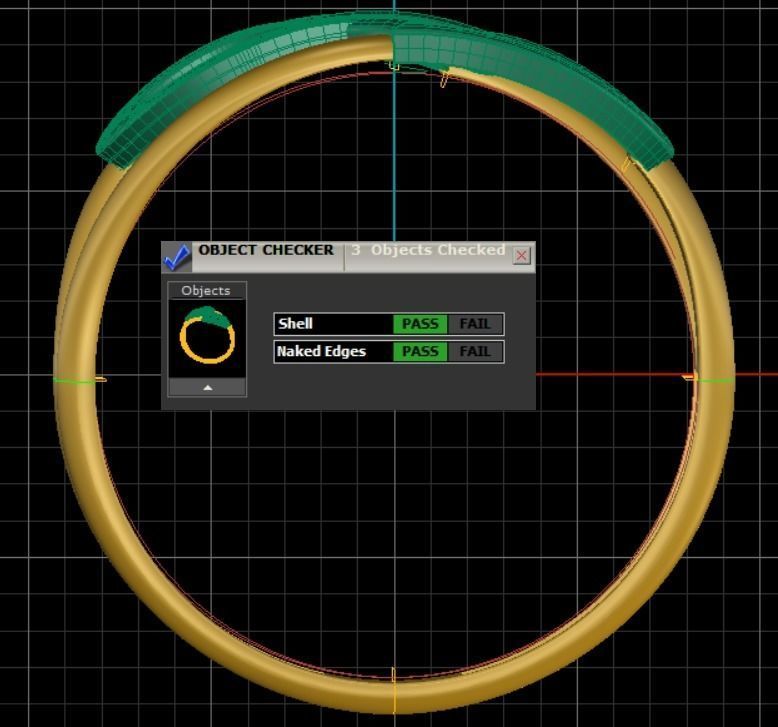
Task: Click the blue checkmark Object Checker icon
Action: pyautogui.click(x=177, y=257)
